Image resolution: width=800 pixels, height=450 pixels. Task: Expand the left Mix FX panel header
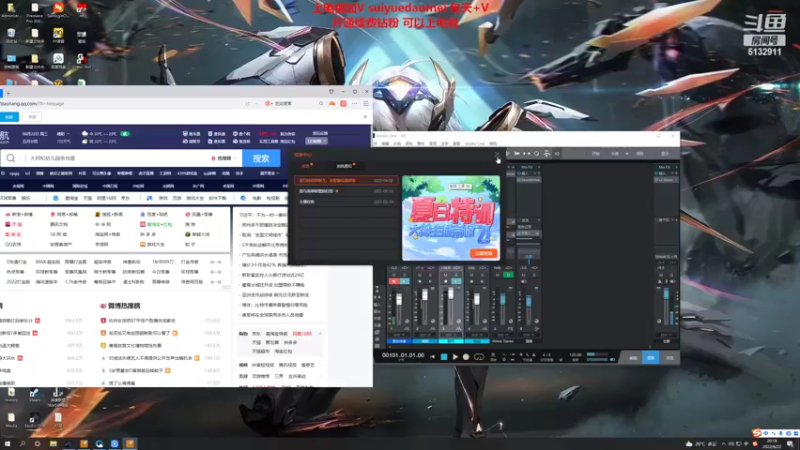point(528,167)
